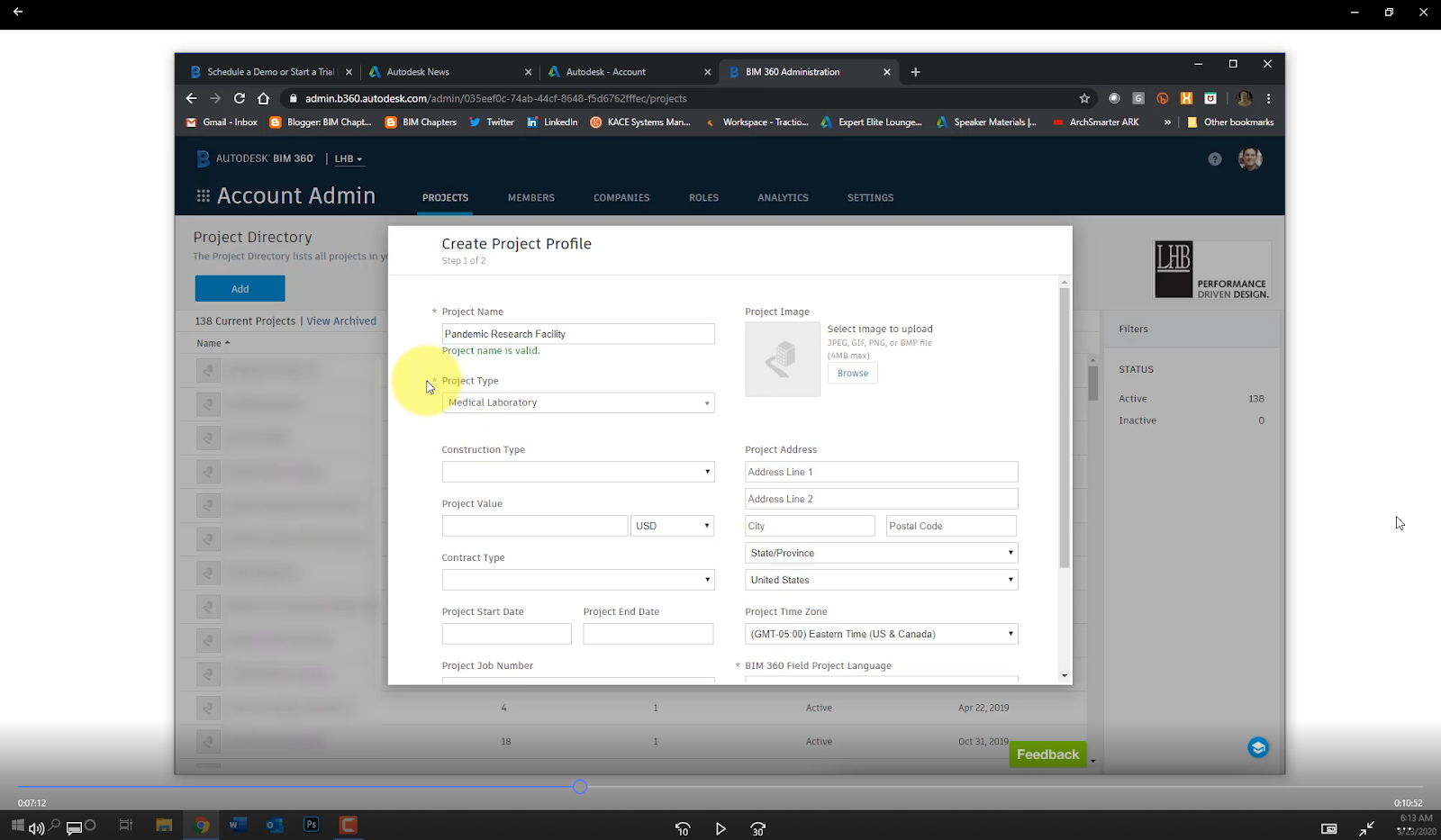The image size is (1441, 840).
Task: Open the green Feedback button
Action: coord(1047,754)
